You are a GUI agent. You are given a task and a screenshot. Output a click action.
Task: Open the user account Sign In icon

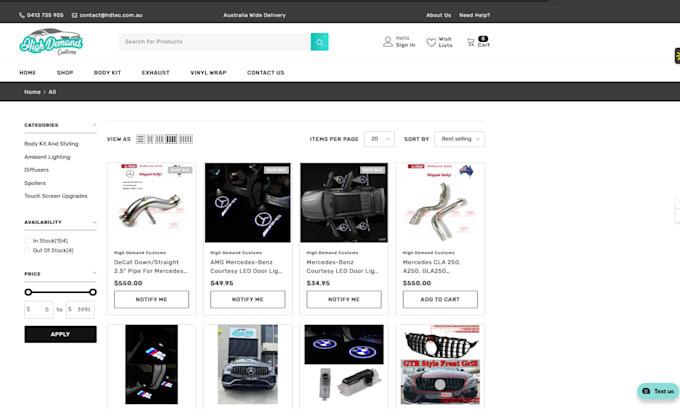pos(388,42)
